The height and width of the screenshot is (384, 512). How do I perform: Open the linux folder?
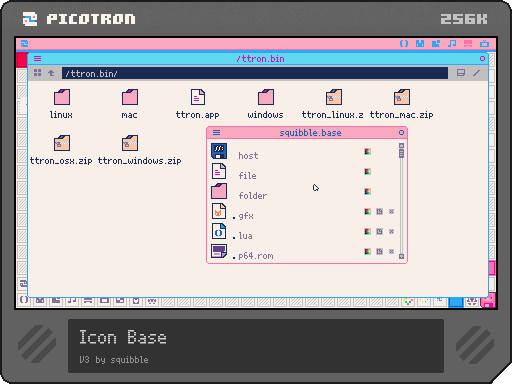pos(62,97)
